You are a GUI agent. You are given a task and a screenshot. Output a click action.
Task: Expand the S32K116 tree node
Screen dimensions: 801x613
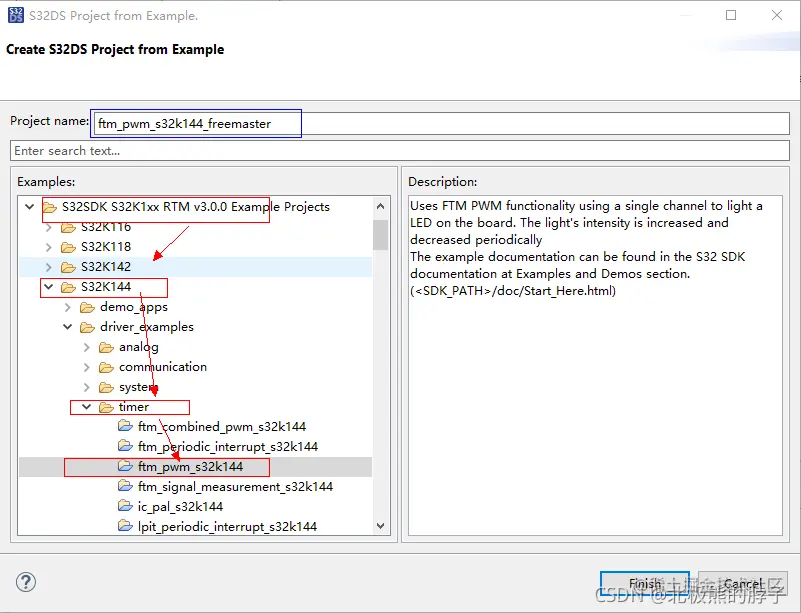pos(49,227)
